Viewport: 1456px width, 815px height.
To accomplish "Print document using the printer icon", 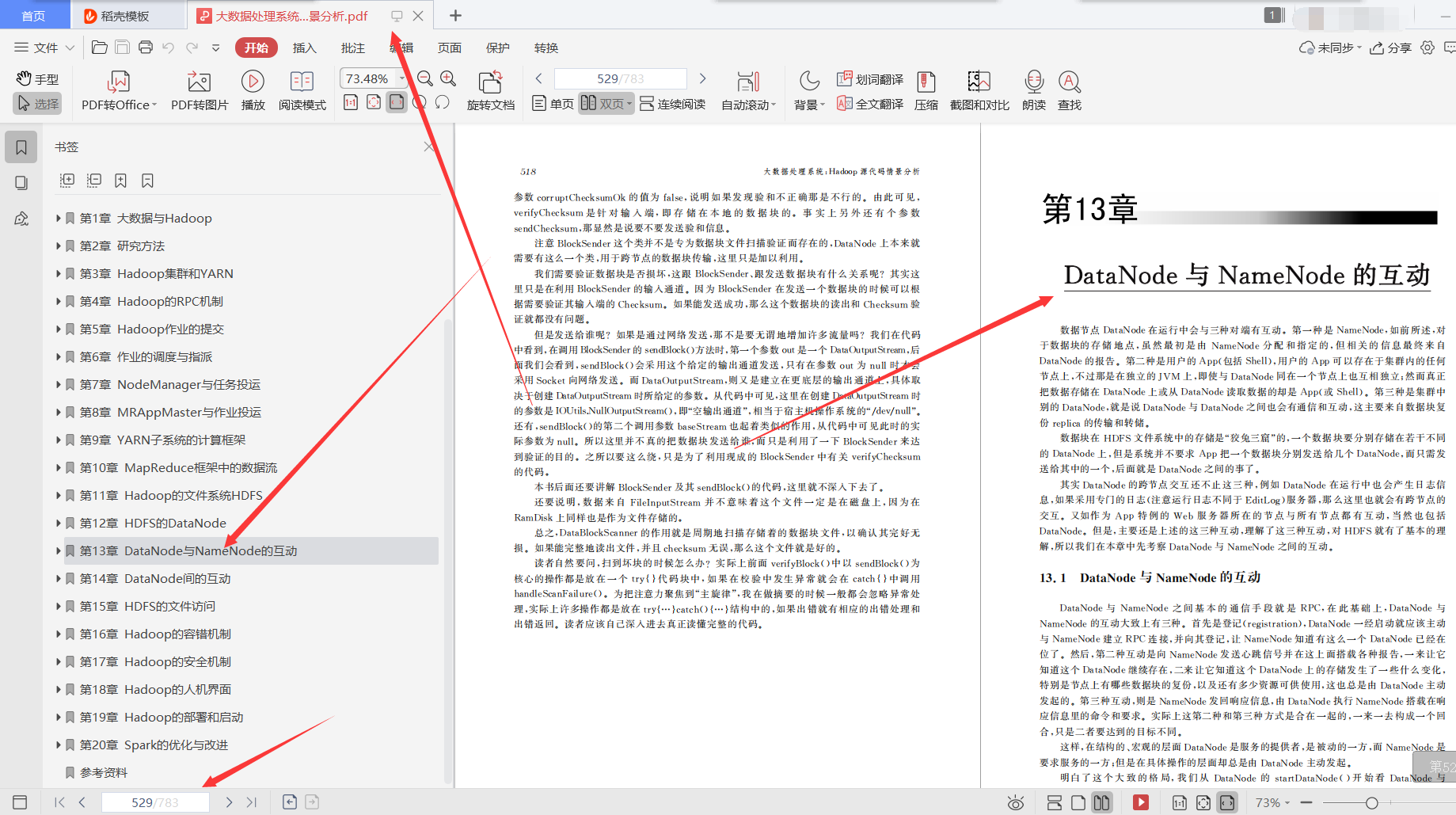I will (146, 48).
